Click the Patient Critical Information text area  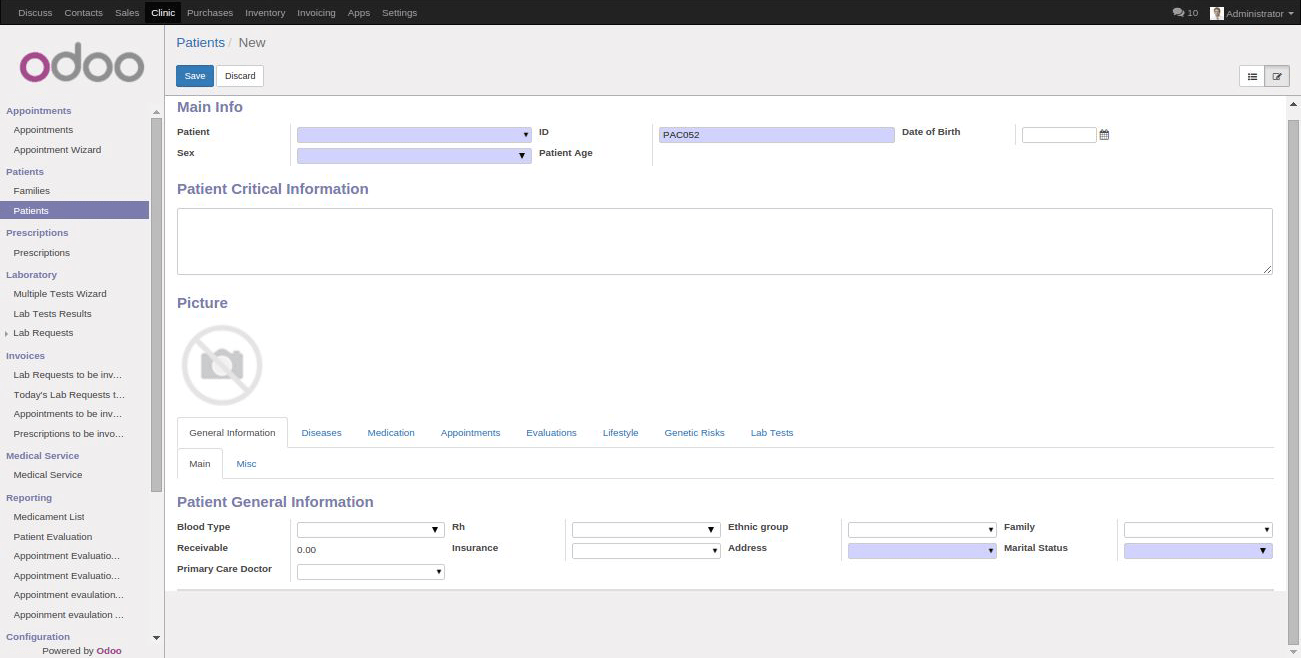[725, 241]
